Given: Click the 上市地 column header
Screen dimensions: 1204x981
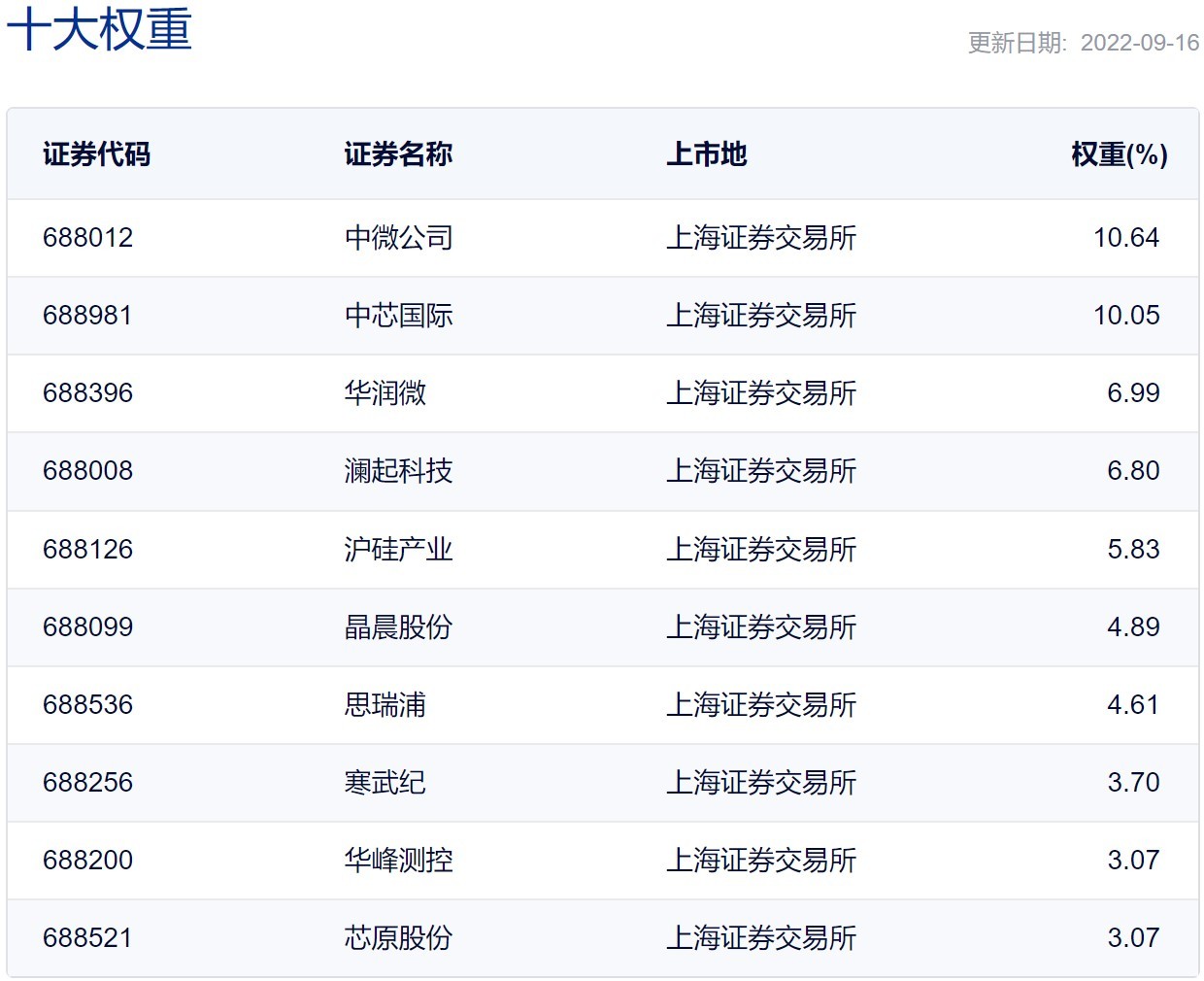Looking at the screenshot, I should 706,154.
